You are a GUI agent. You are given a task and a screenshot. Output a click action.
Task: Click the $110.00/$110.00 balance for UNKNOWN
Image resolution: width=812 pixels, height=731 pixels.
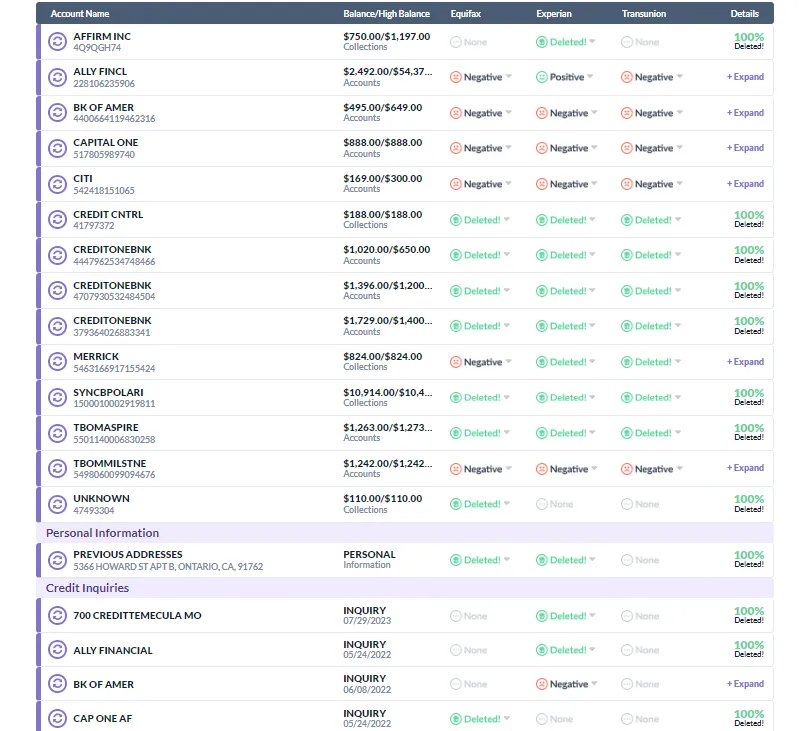[383, 499]
